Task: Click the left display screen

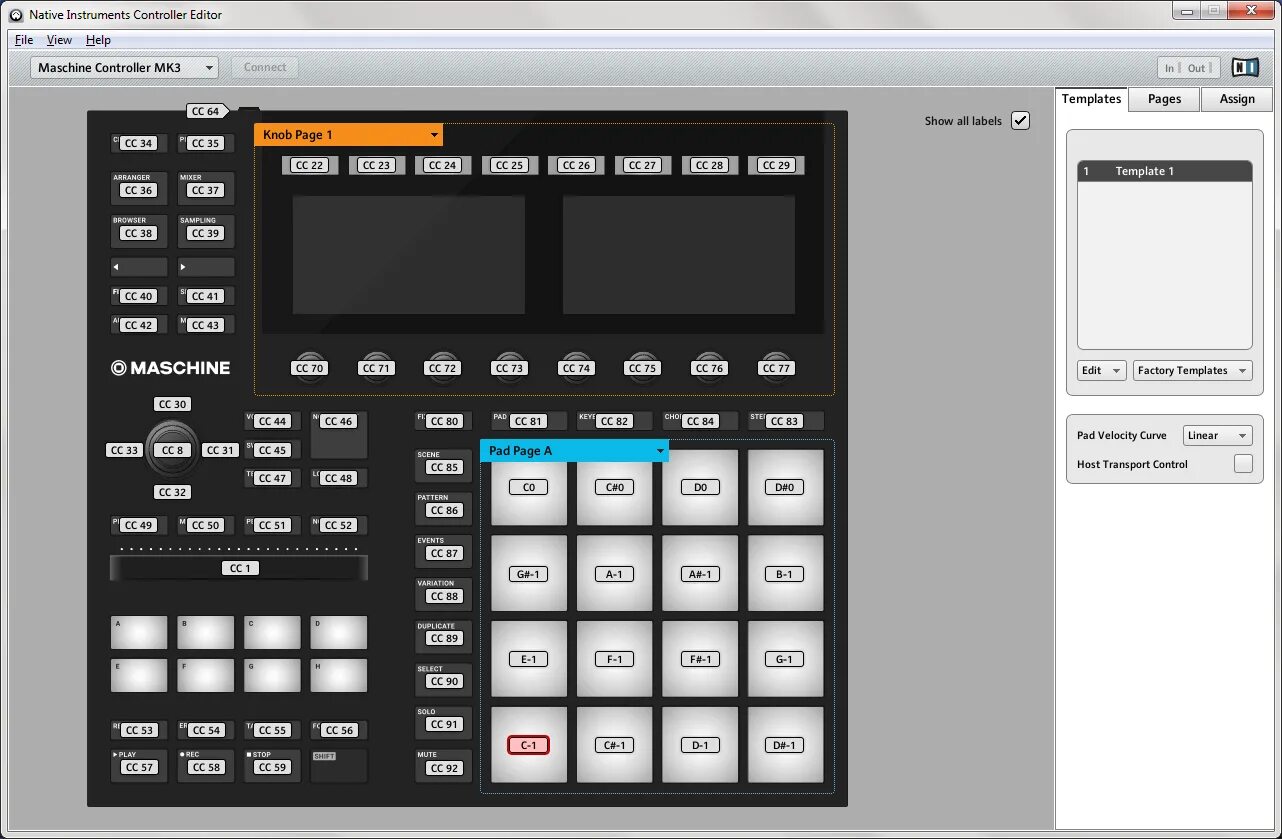Action: point(409,255)
